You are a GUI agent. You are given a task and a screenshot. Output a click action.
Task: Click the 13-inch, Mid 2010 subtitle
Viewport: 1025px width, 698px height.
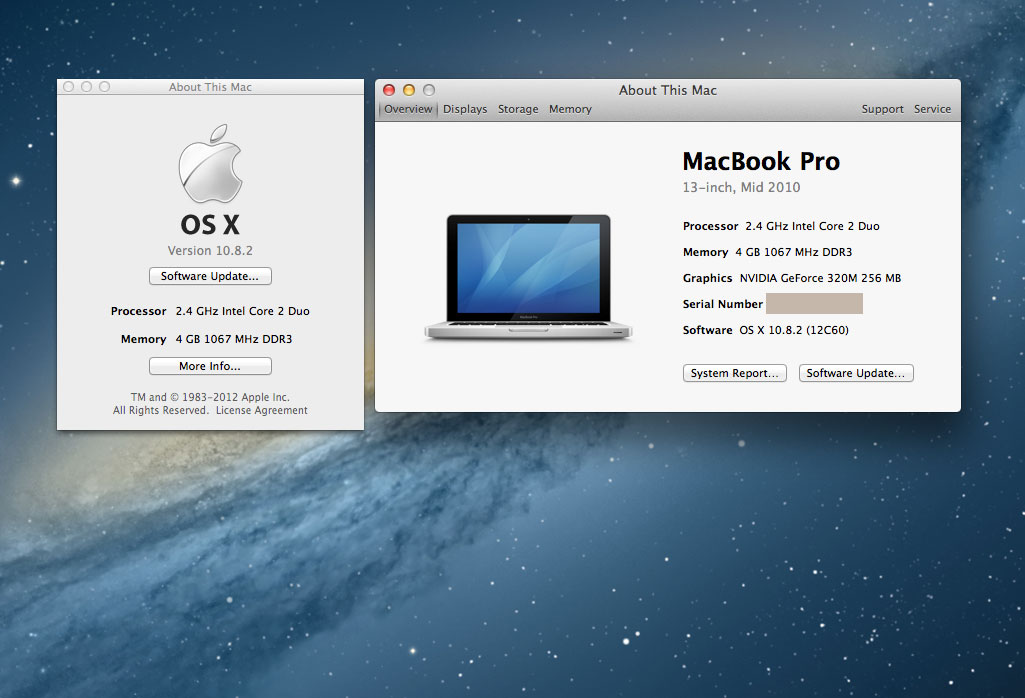point(741,188)
